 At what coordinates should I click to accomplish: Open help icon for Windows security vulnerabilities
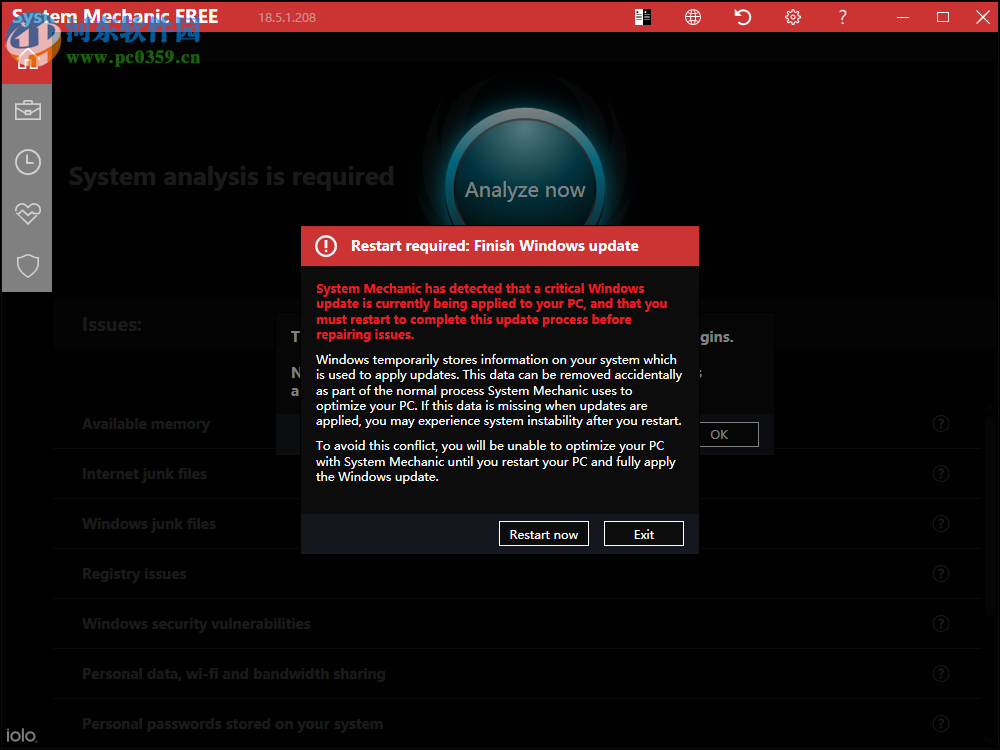pos(941,623)
